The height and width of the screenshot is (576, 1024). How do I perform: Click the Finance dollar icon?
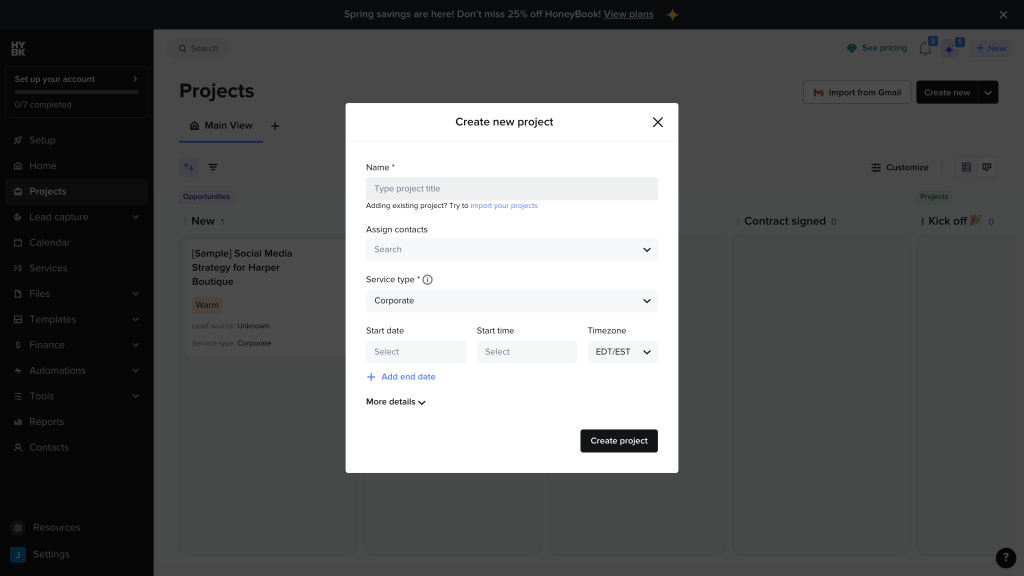[18, 345]
